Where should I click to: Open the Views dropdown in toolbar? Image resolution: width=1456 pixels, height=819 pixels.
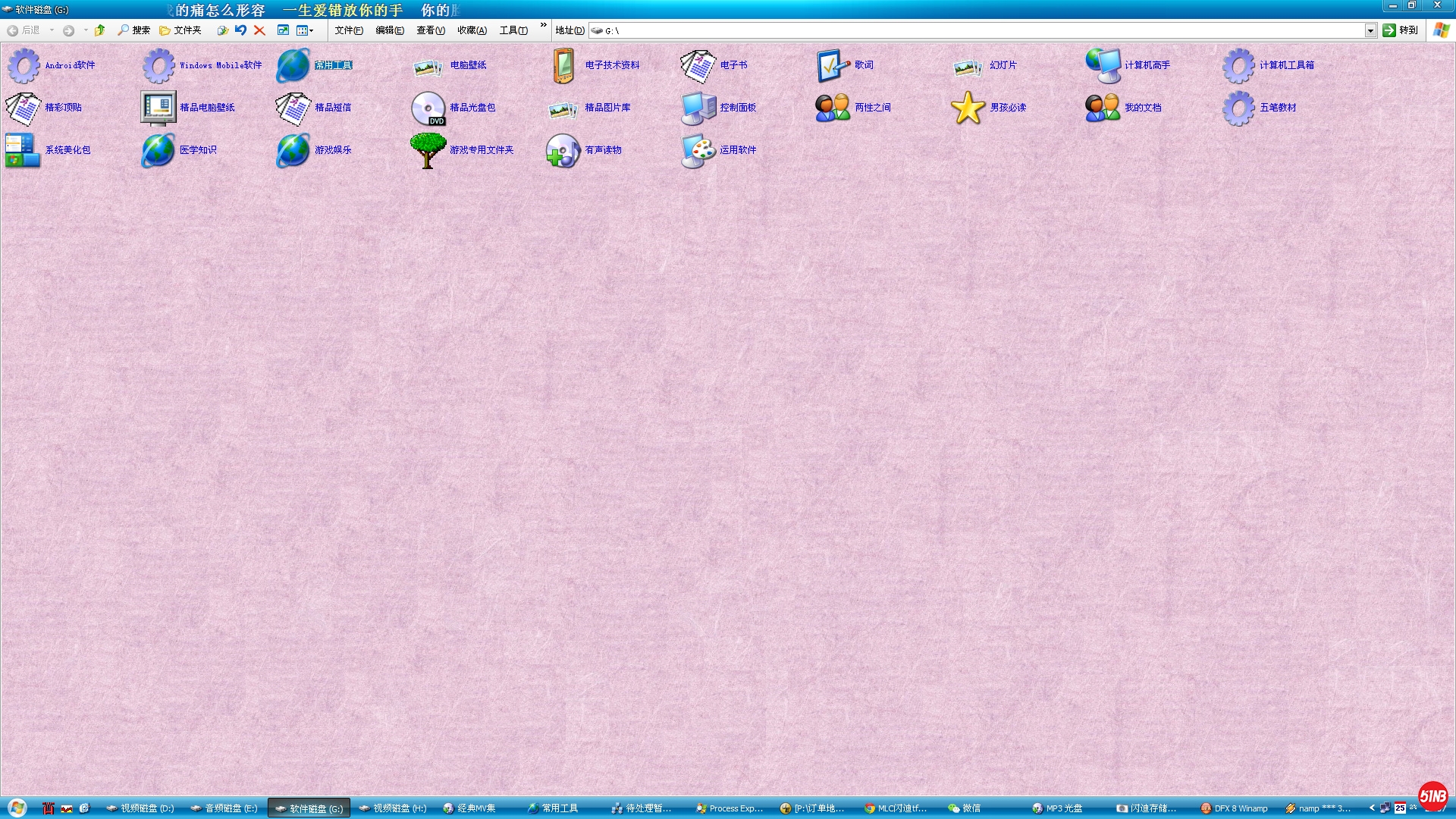pos(305,30)
